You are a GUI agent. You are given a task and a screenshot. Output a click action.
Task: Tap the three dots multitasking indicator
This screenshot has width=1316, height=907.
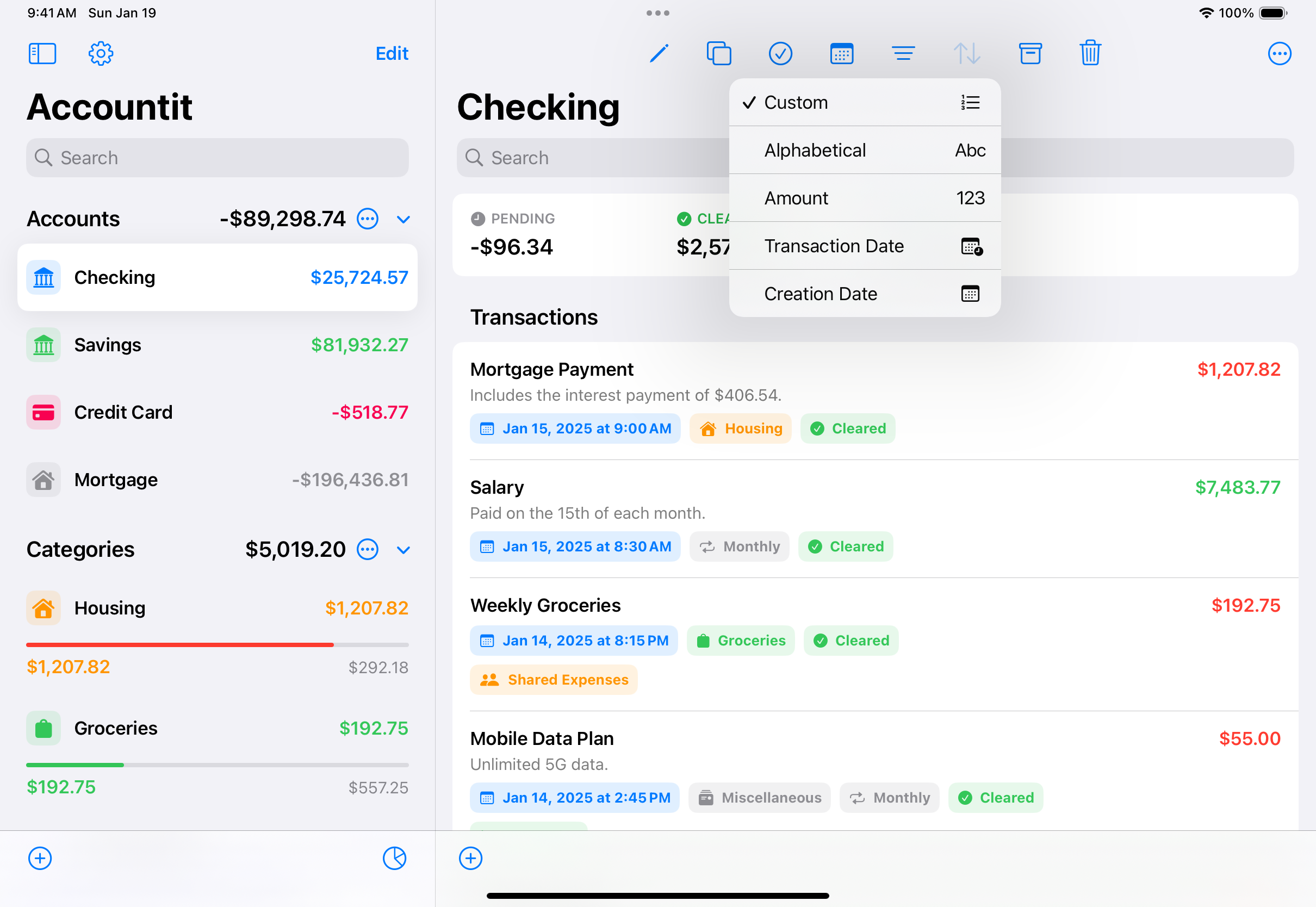(x=658, y=13)
